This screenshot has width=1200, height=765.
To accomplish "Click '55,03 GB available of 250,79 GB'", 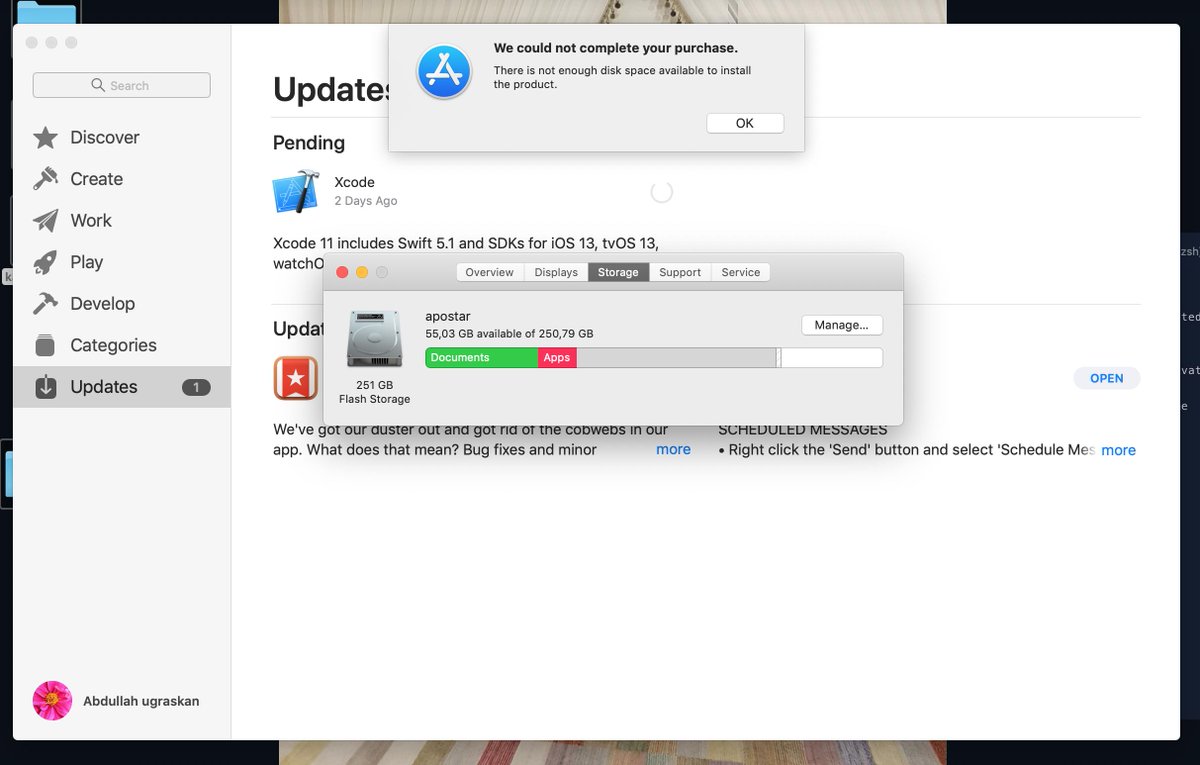I will coord(509,334).
